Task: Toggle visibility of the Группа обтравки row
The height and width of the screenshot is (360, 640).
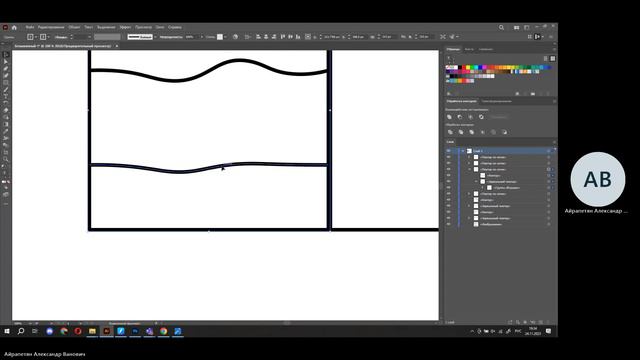Action: pyautogui.click(x=448, y=188)
